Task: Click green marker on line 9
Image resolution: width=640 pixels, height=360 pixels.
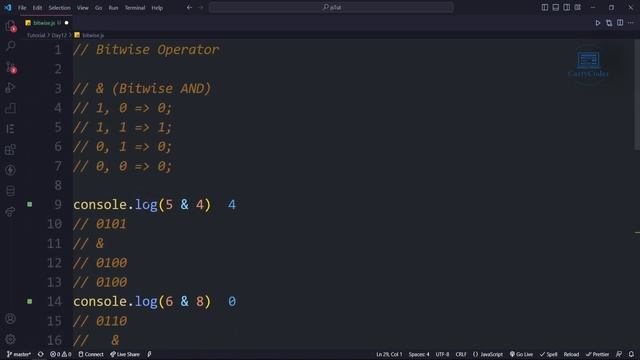Action: [x=30, y=204]
